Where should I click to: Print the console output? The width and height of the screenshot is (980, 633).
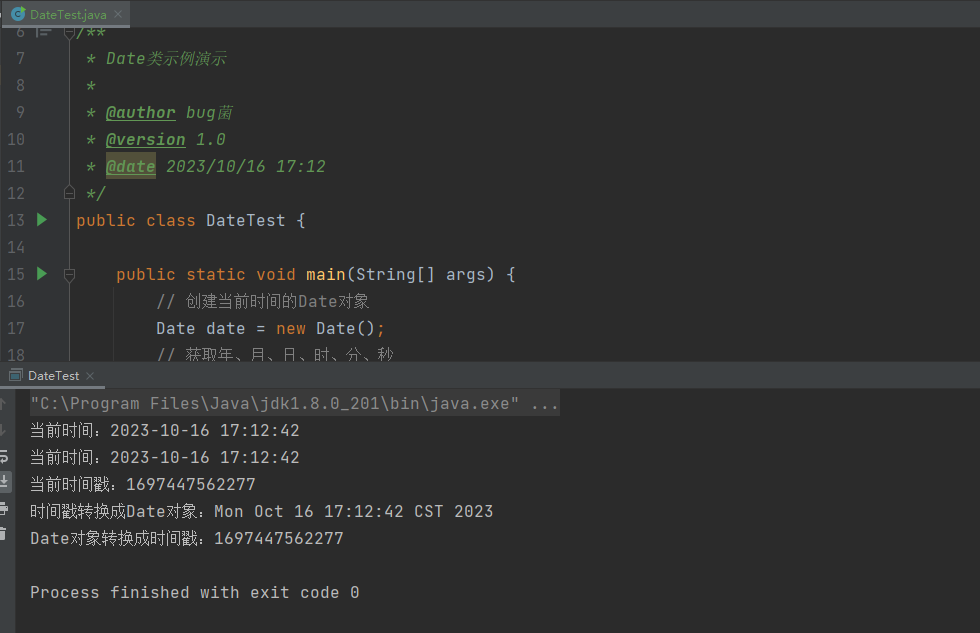coord(4,508)
